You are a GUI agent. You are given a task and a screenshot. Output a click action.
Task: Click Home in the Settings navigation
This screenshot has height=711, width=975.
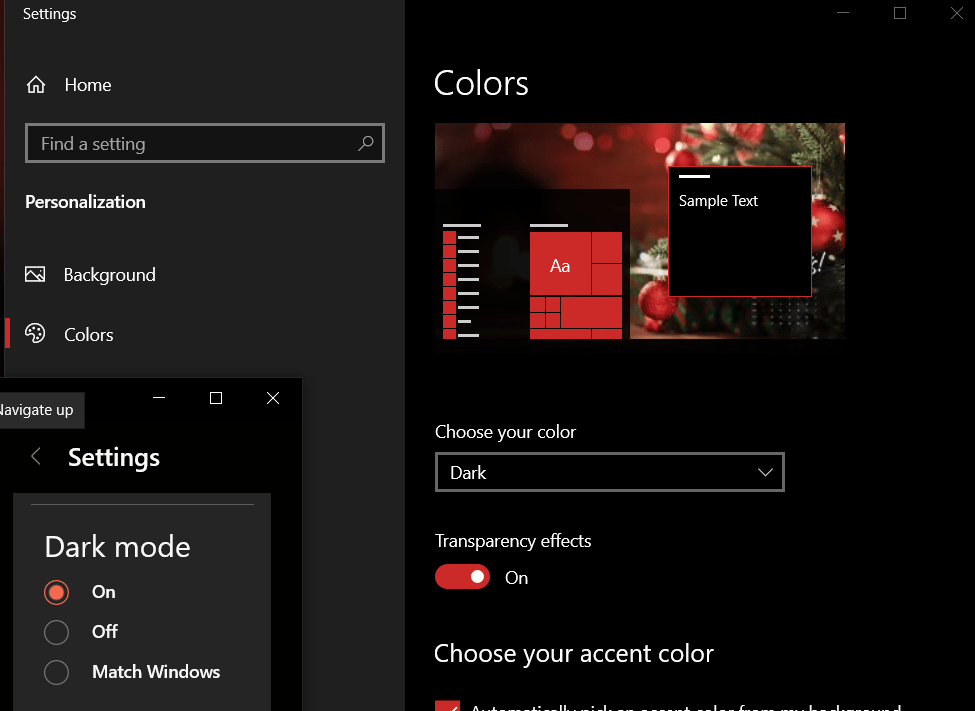[88, 85]
